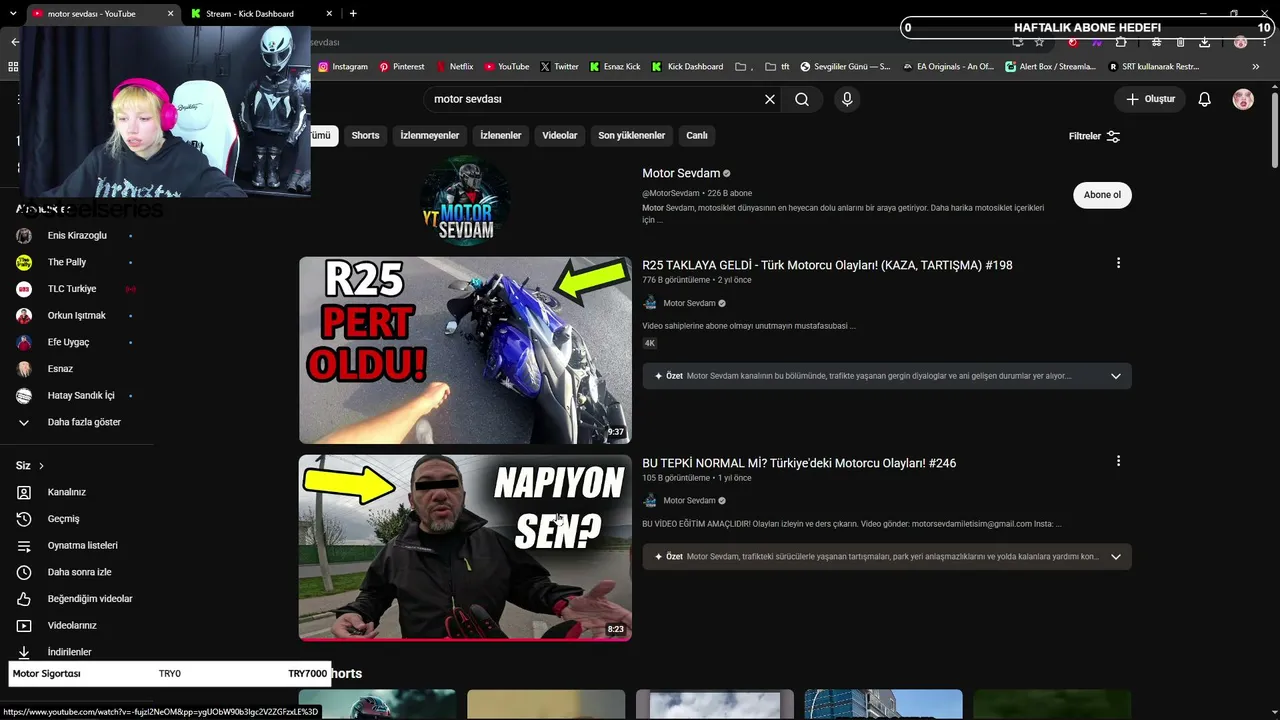
Task: Play the R25 PERT OLDU thumbnail video
Action: pos(465,350)
